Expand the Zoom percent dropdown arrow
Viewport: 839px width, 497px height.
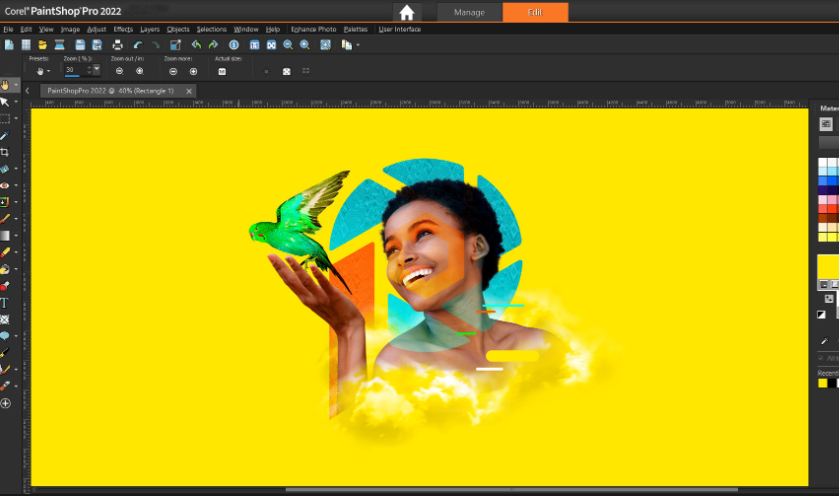[97, 71]
